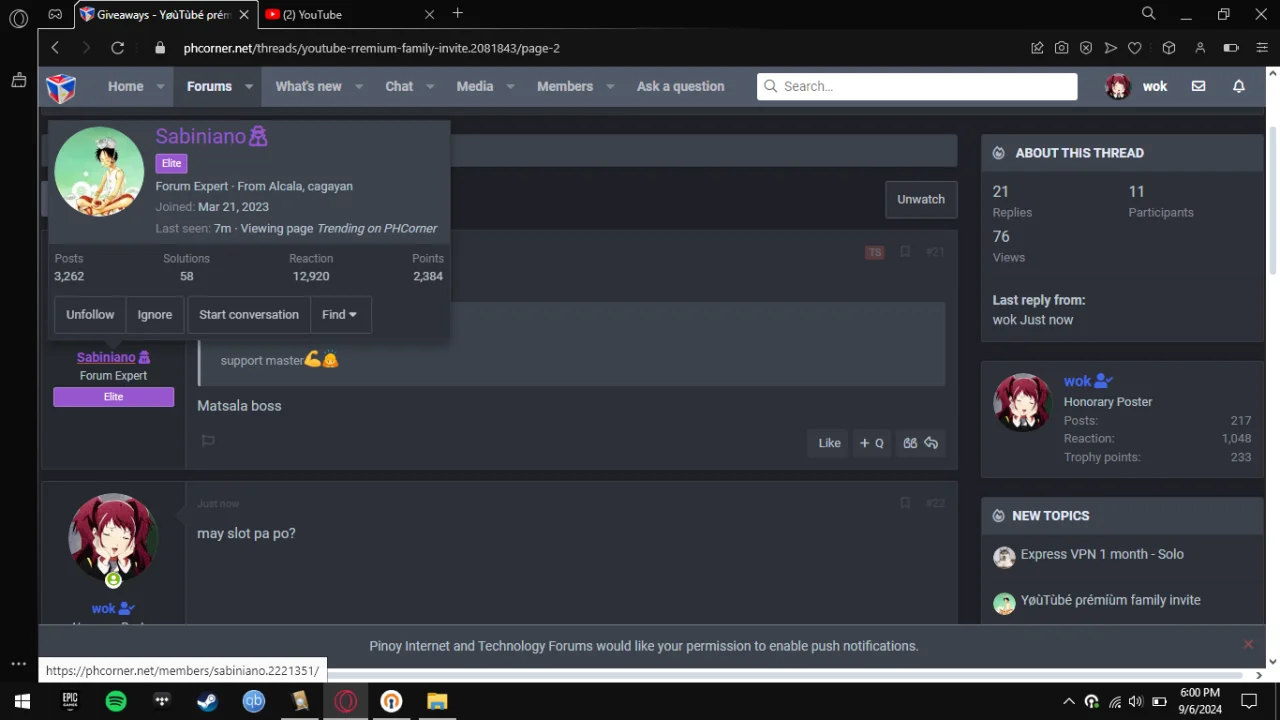The height and width of the screenshot is (720, 1280).
Task: Like the Matsala boss post
Action: pos(829,443)
